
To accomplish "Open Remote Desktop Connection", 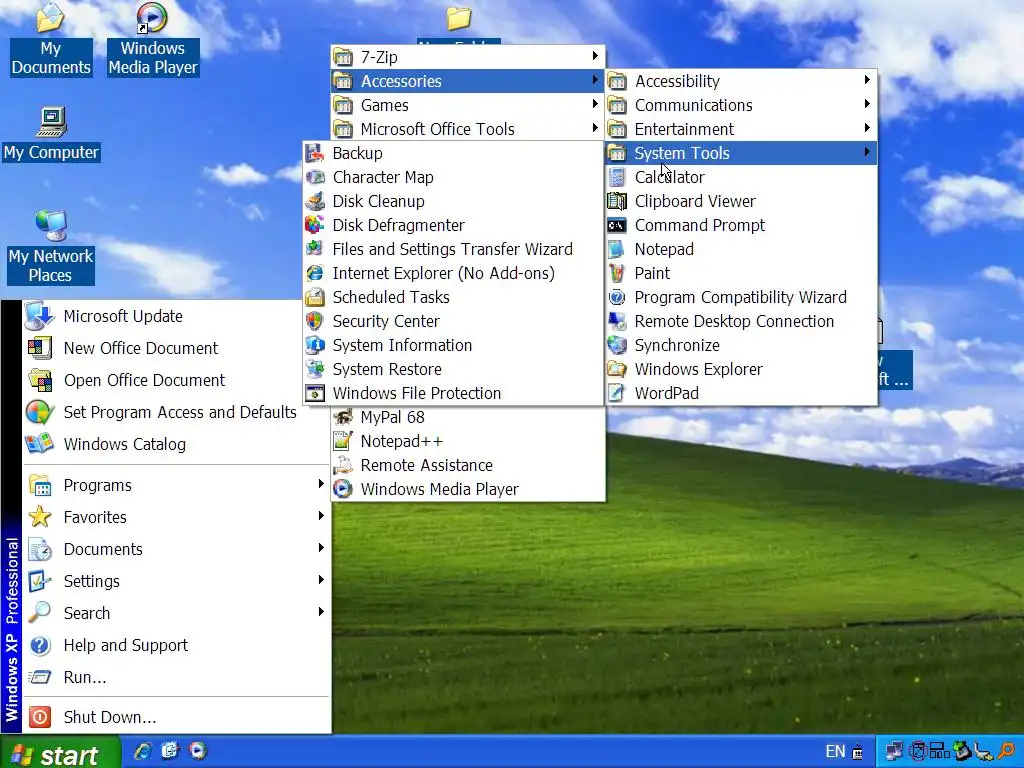I will point(741,321).
